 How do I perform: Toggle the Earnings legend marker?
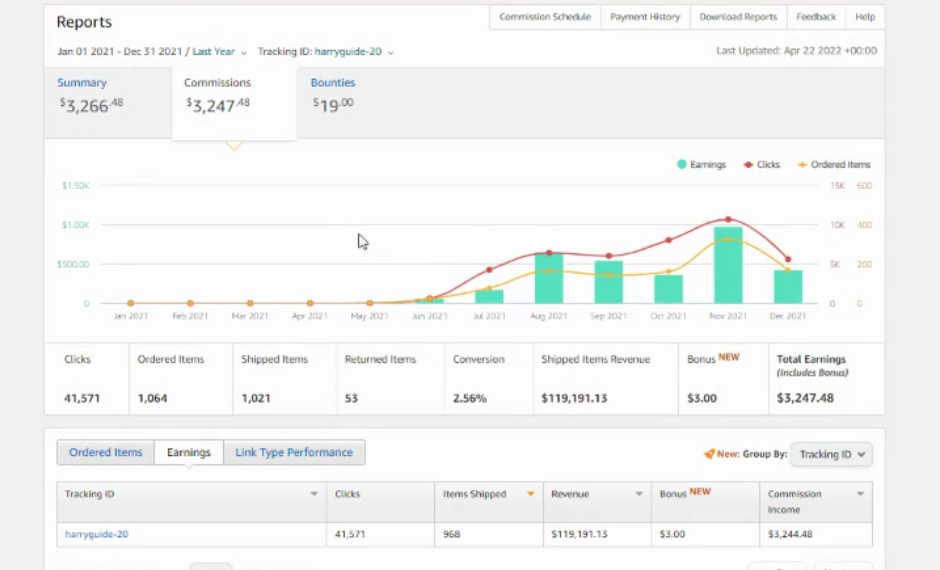pyautogui.click(x=682, y=164)
